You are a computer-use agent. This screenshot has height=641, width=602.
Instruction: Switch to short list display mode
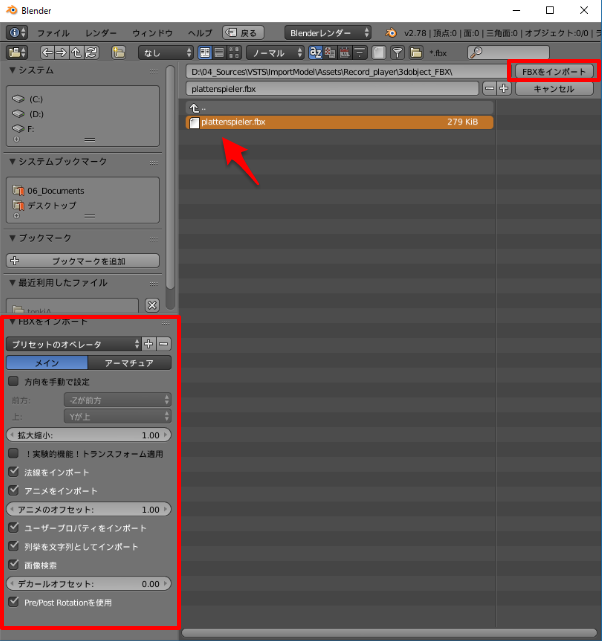[205, 52]
